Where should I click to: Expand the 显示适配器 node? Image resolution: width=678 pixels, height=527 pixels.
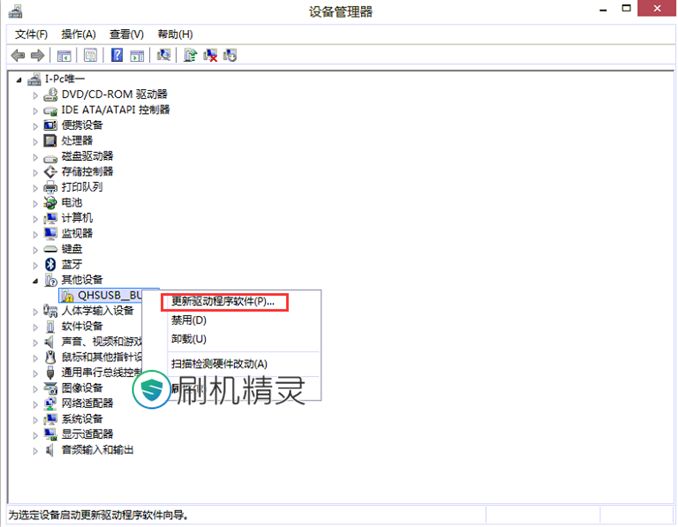tap(35, 435)
